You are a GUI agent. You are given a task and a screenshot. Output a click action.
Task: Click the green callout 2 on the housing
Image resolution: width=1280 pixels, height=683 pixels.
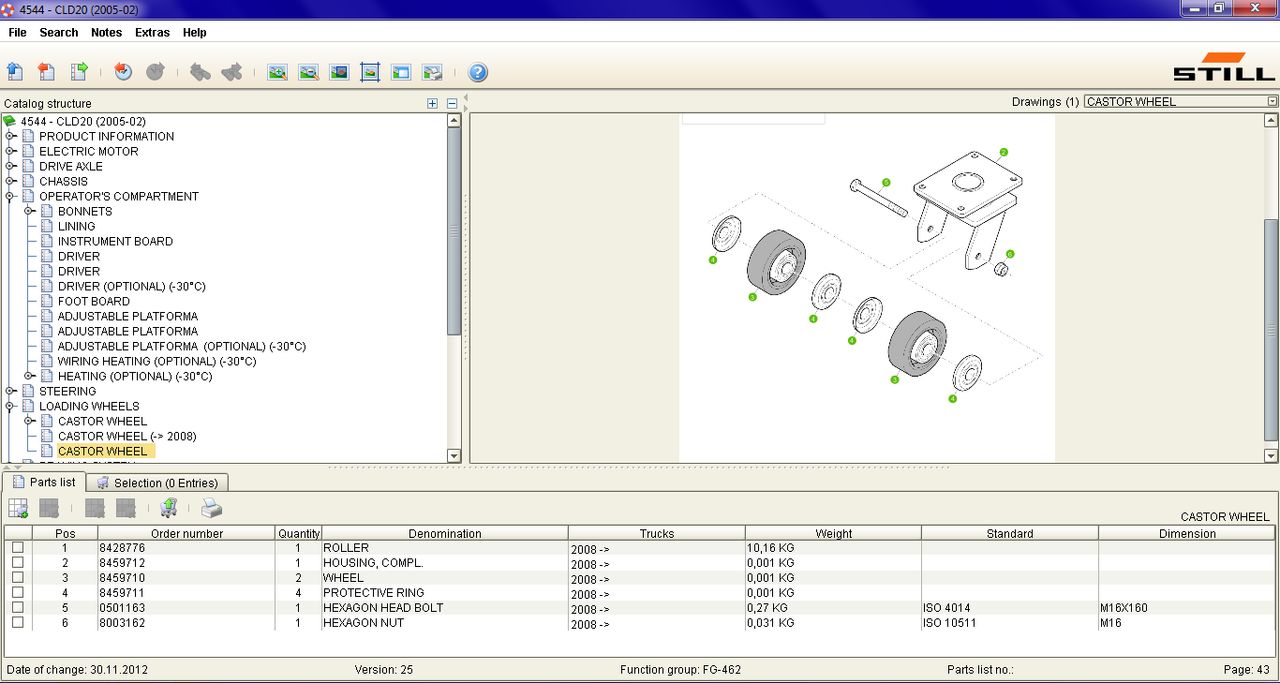[x=1003, y=153]
